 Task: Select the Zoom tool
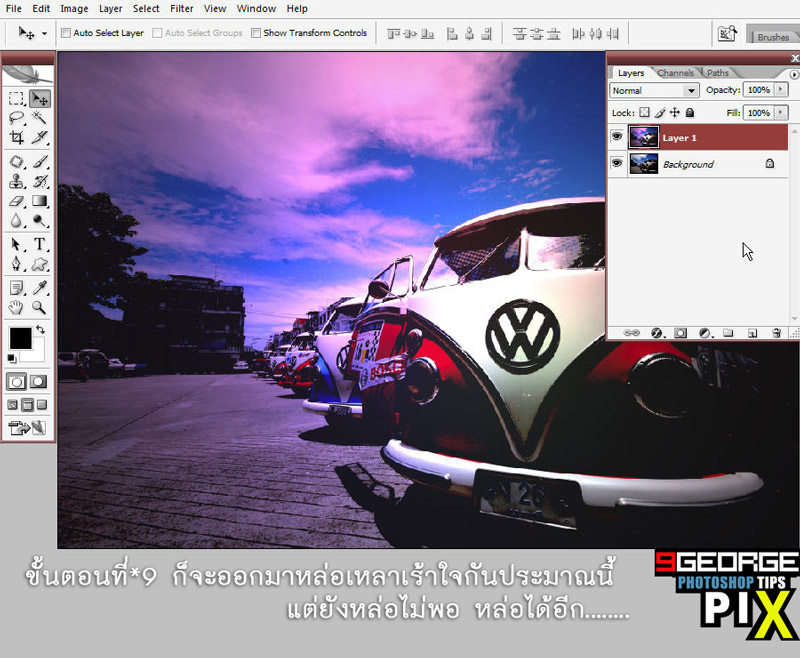[x=39, y=307]
